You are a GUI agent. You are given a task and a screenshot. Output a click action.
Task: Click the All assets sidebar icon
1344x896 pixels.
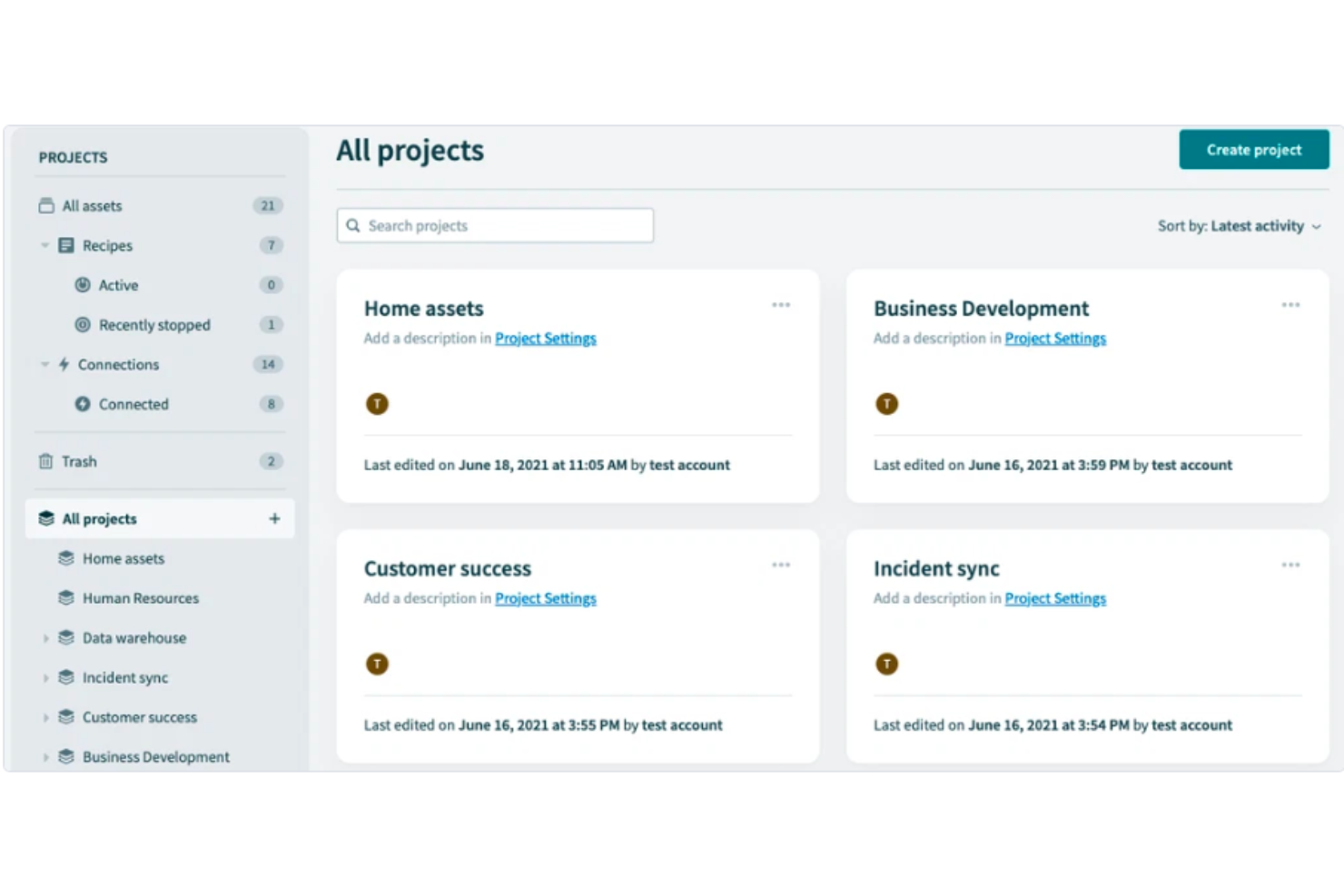coord(48,205)
